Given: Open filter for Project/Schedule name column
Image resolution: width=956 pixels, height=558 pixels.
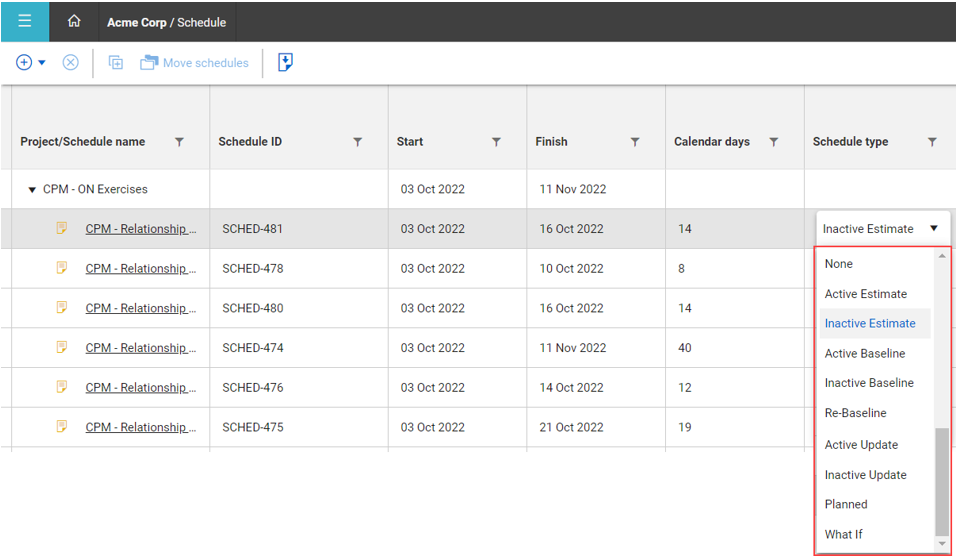Looking at the screenshot, I should tap(179, 142).
